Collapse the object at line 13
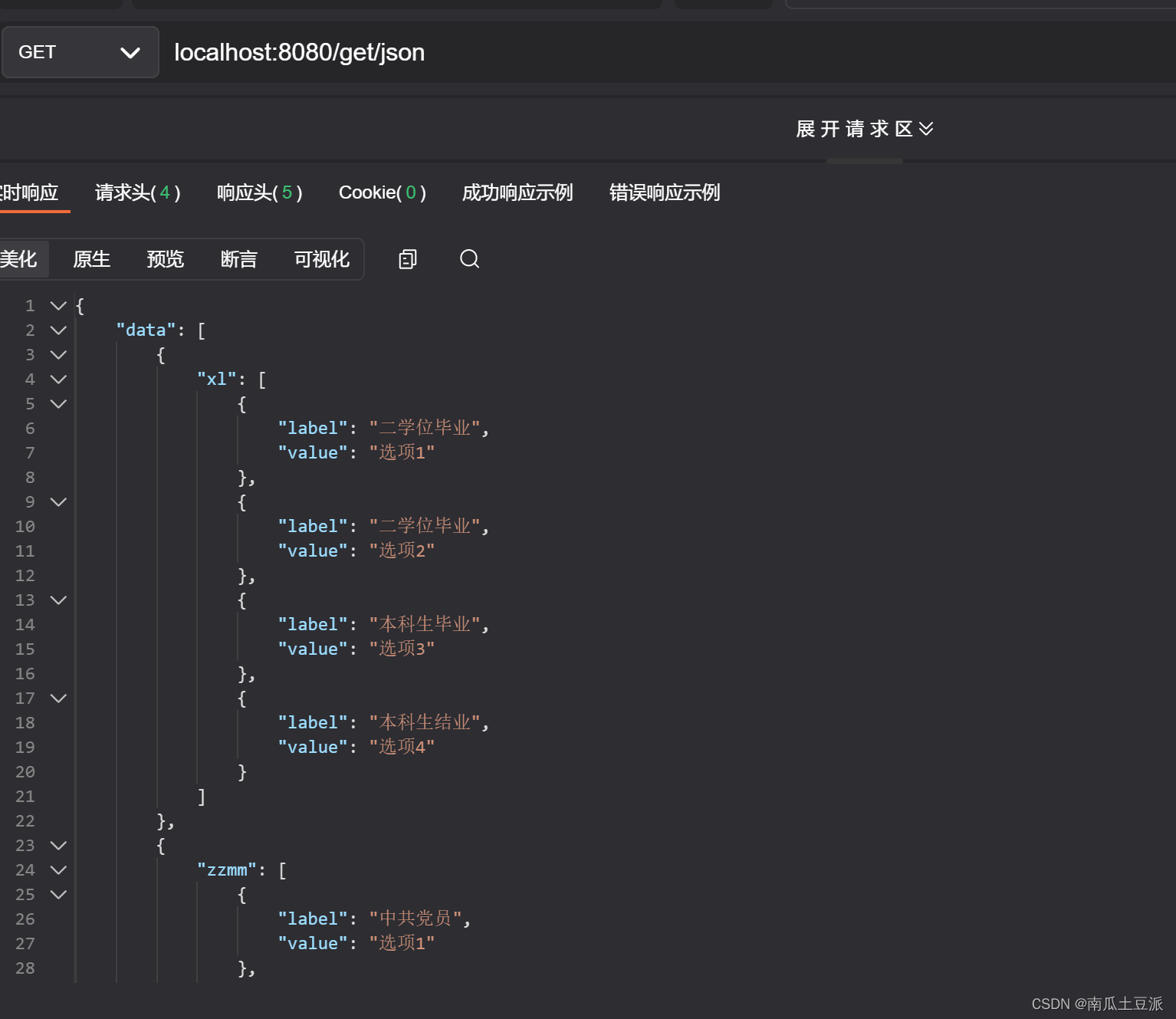Viewport: 1176px width, 1019px height. pyautogui.click(x=58, y=600)
